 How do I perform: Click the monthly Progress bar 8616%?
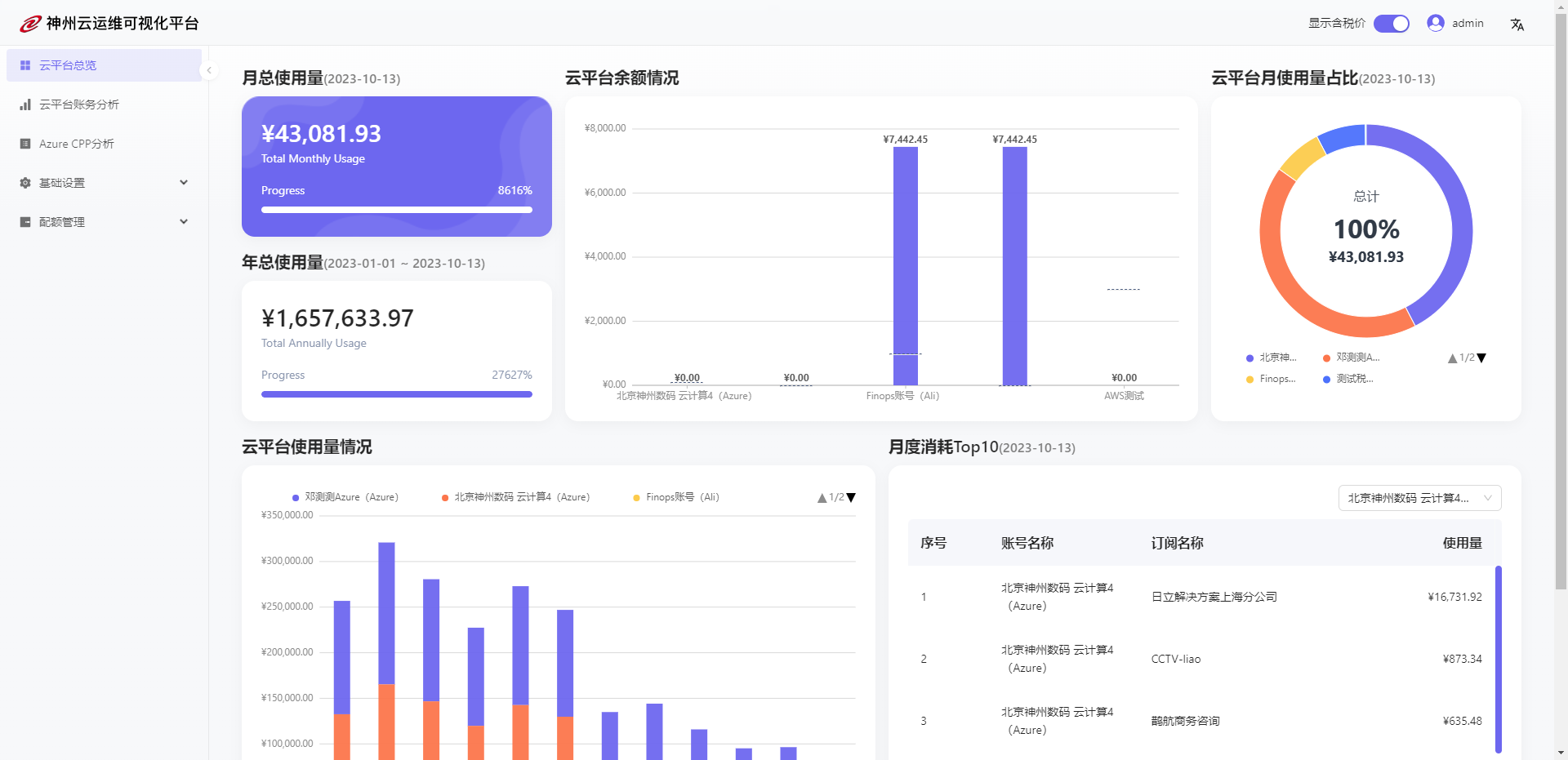[x=397, y=210]
